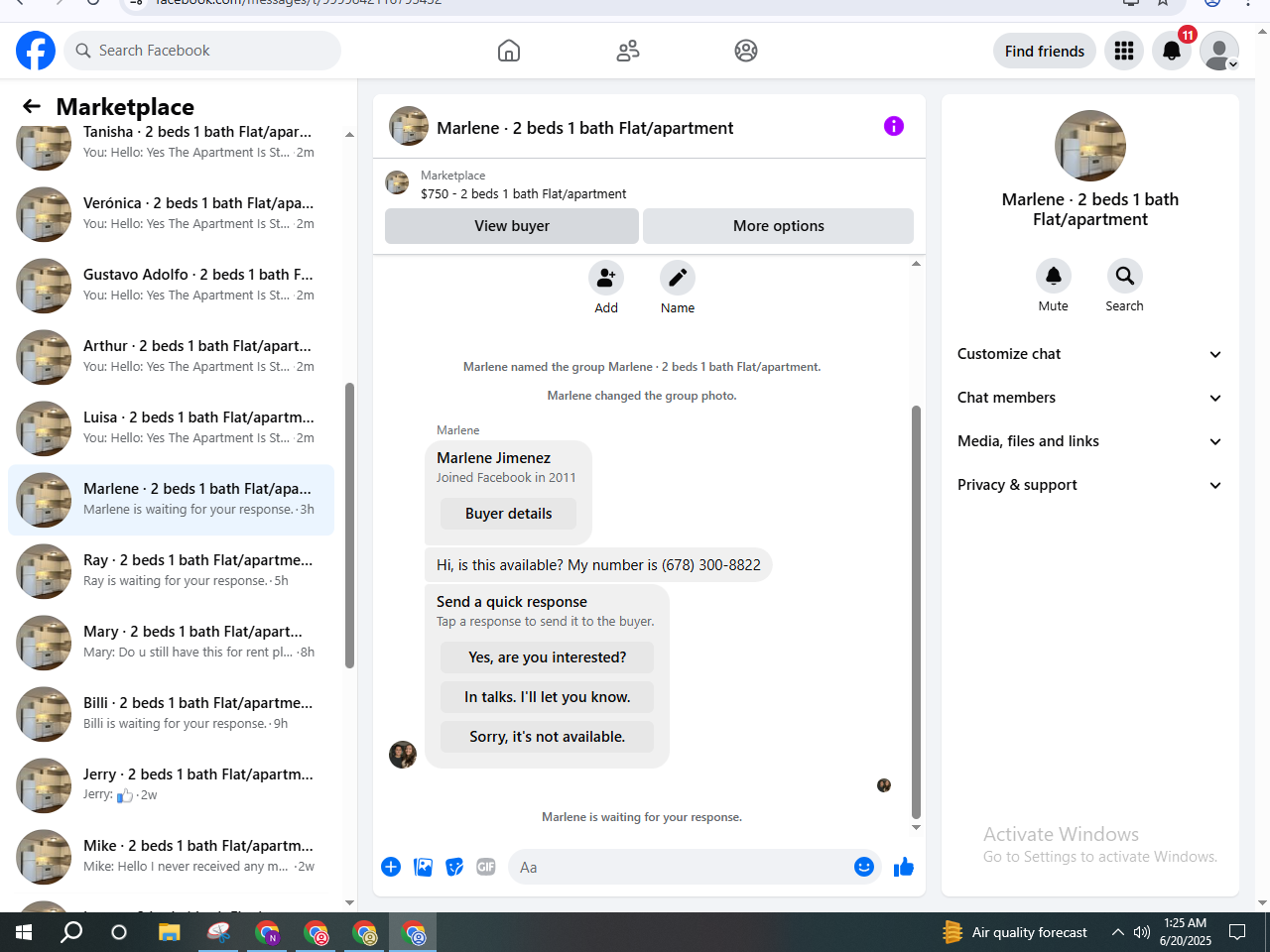
Task: Choose a GIF in composer
Action: click(486, 867)
